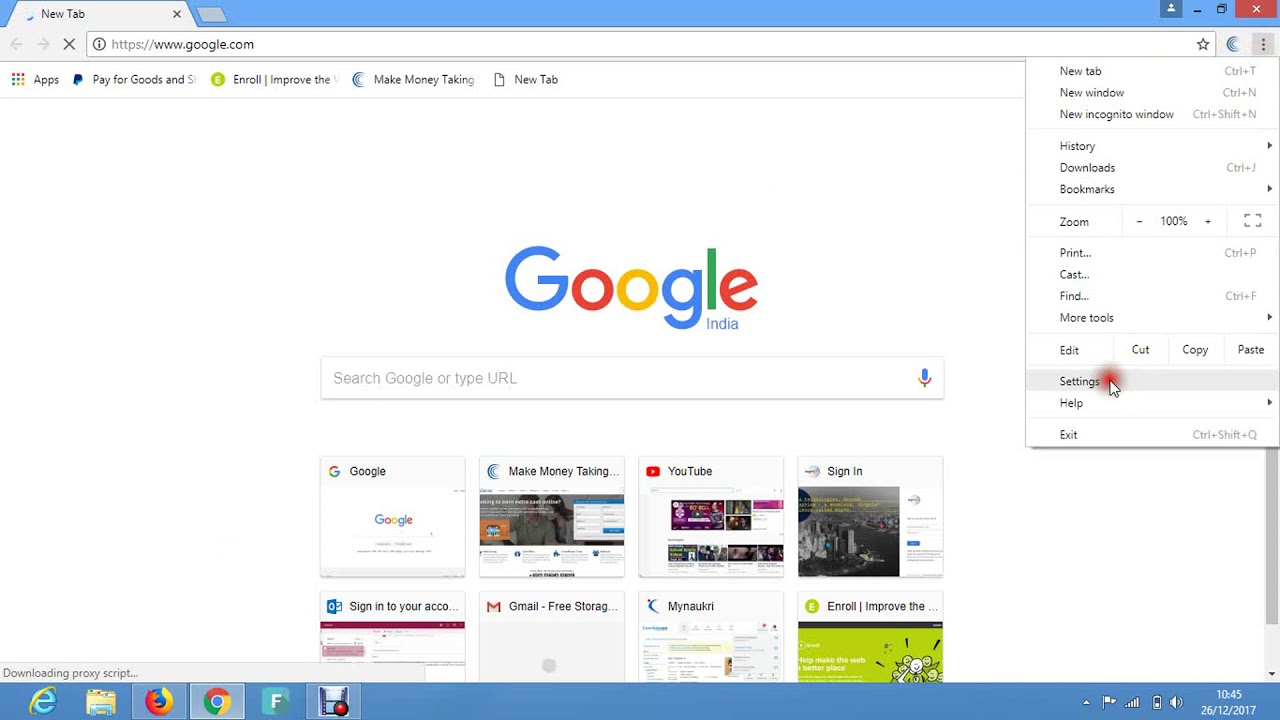Increase zoom with the plus button
This screenshot has height=720, width=1280.
pos(1208,221)
